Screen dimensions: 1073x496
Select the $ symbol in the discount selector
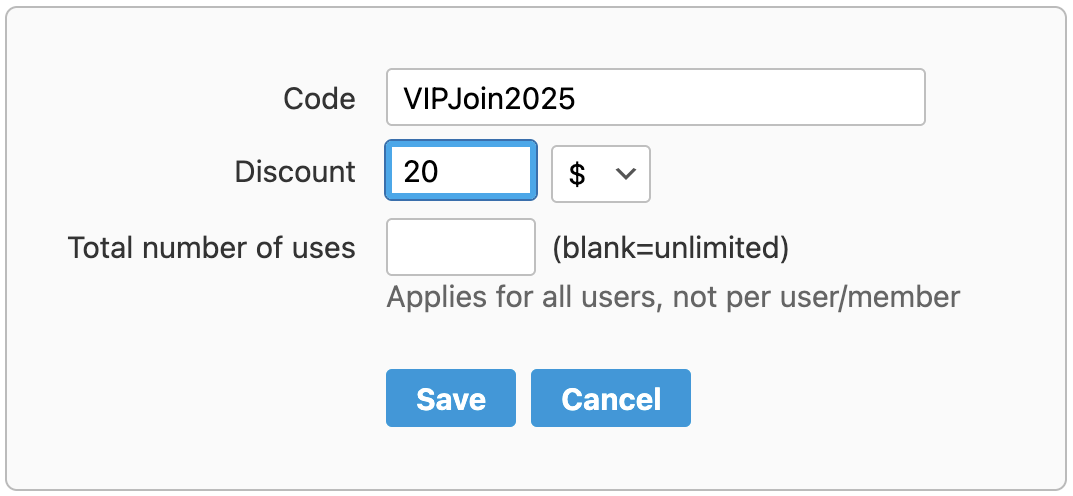[577, 174]
